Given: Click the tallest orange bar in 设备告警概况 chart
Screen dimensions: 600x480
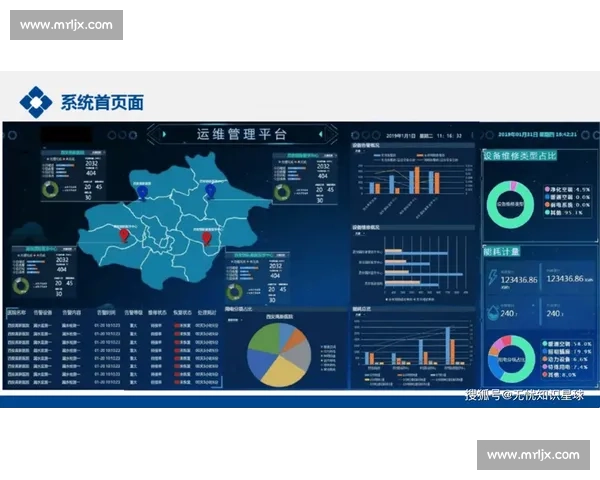Looking at the screenshot, I should coord(417,180).
